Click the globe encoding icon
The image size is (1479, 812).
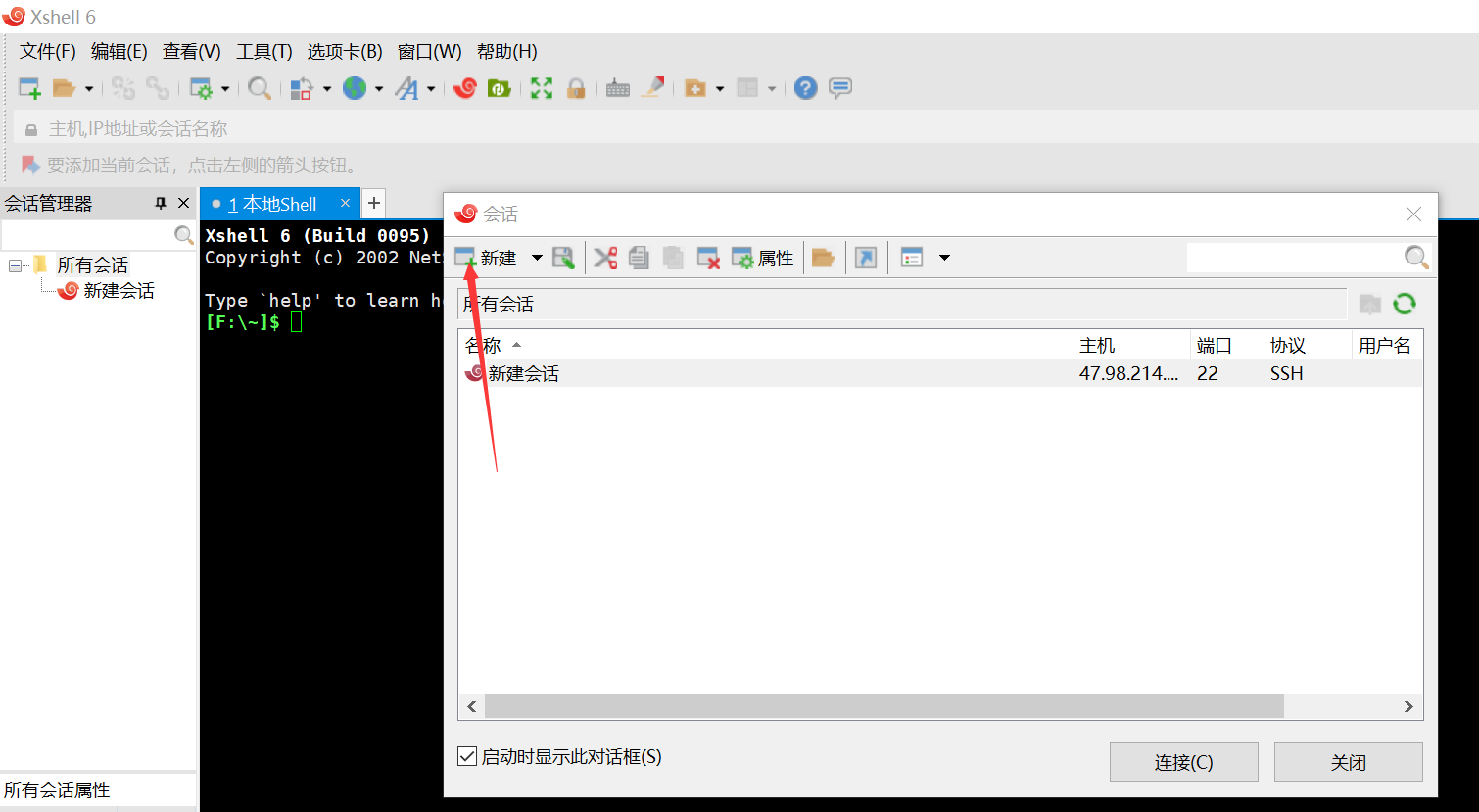(354, 88)
